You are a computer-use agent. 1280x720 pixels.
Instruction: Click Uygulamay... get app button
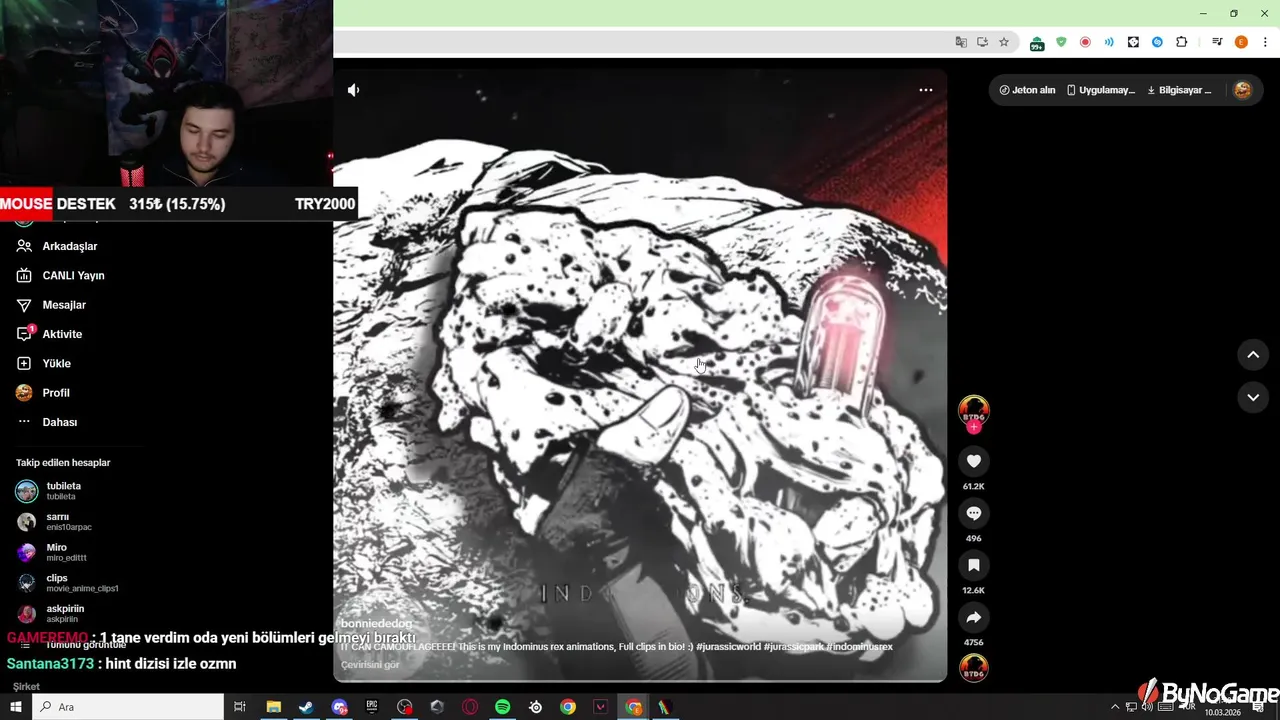click(1101, 90)
